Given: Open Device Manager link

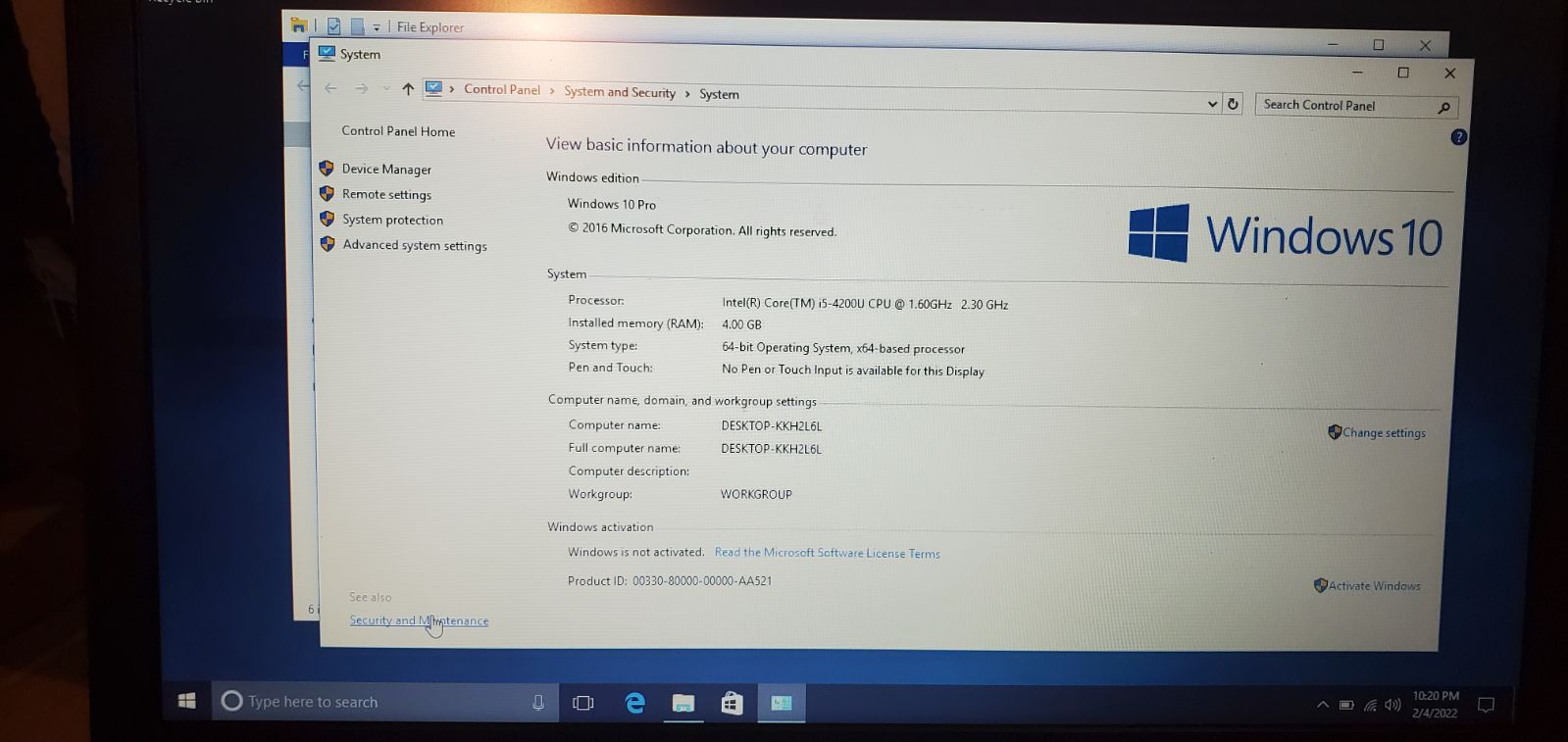Looking at the screenshot, I should click(x=386, y=170).
